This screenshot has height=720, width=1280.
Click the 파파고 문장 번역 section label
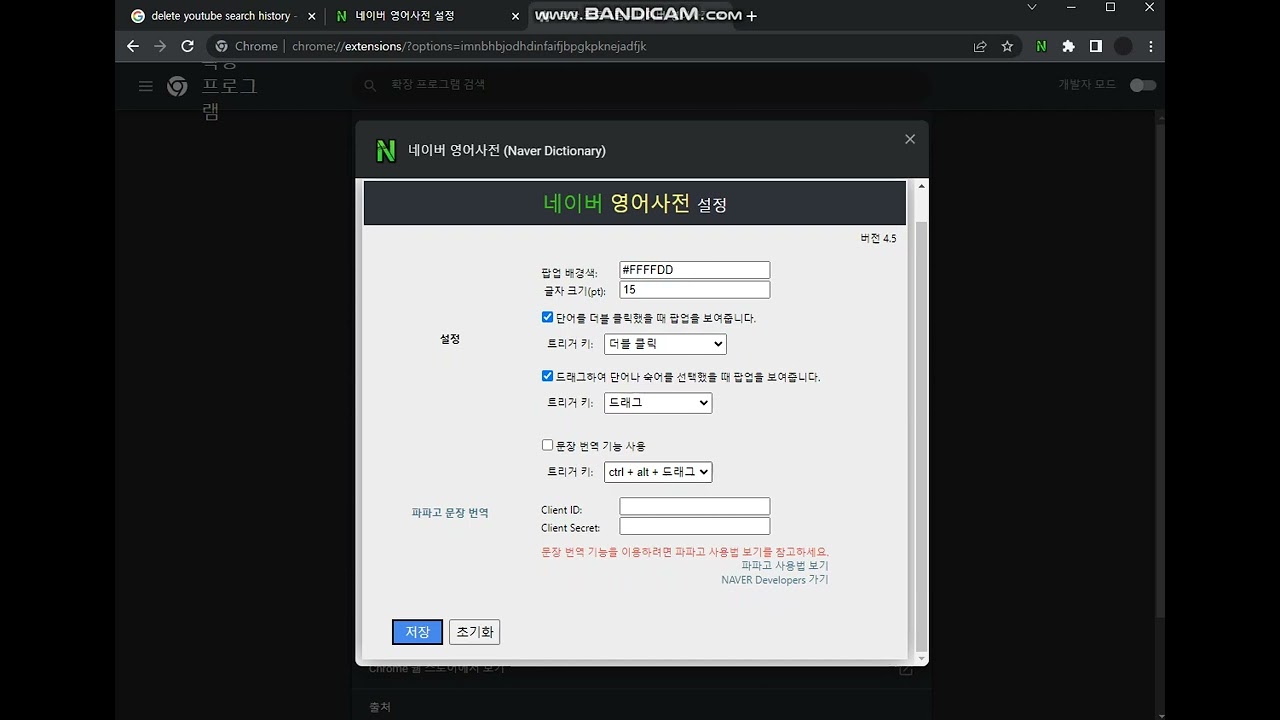450,513
